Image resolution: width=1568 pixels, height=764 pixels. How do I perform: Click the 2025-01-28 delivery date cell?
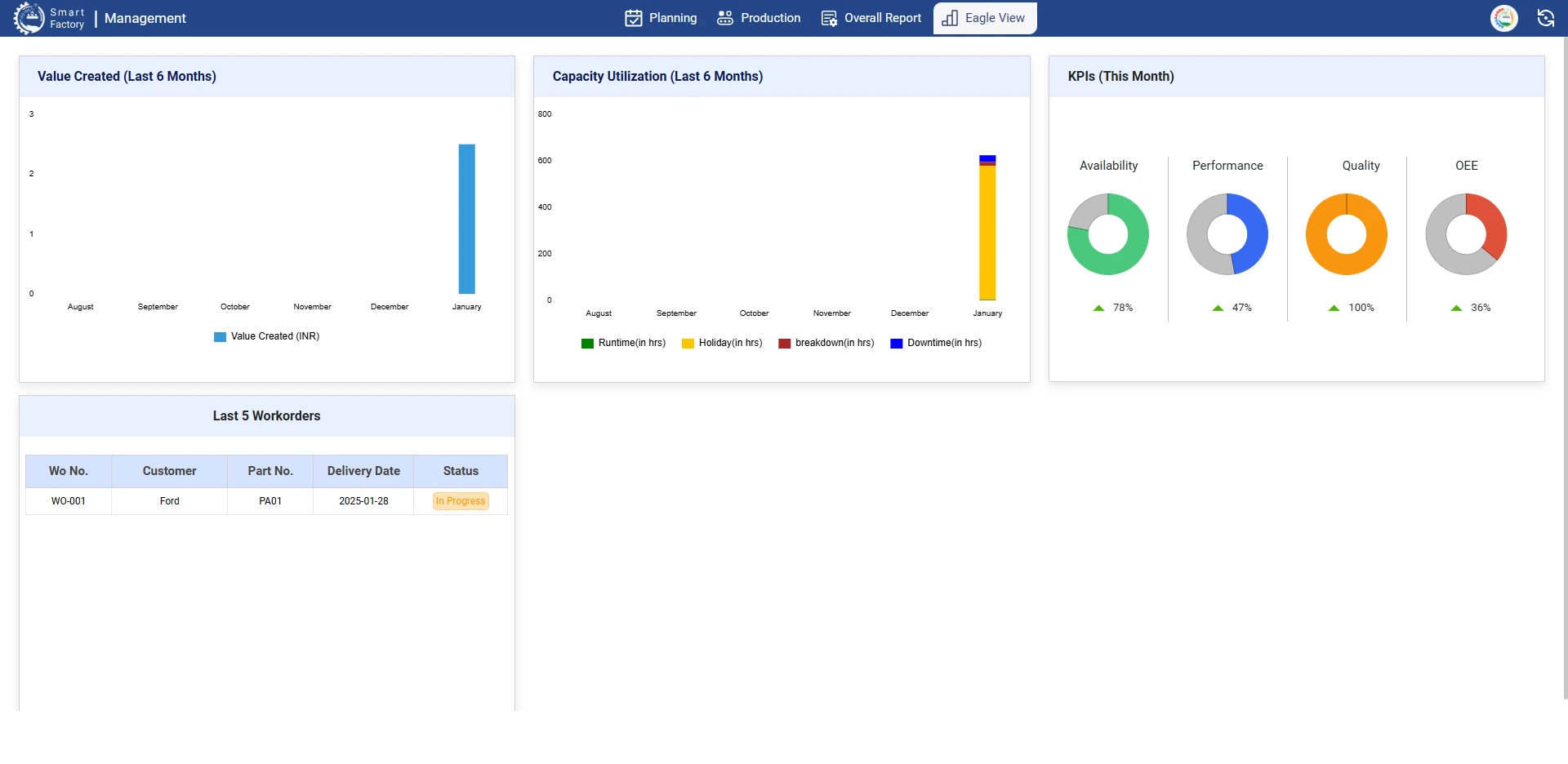(363, 501)
